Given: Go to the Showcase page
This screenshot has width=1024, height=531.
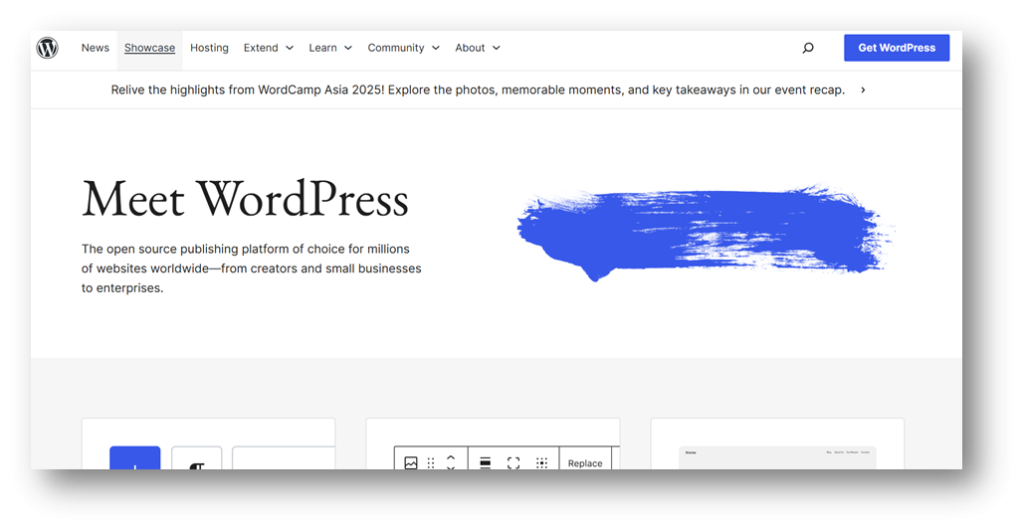Looking at the screenshot, I should click(150, 48).
